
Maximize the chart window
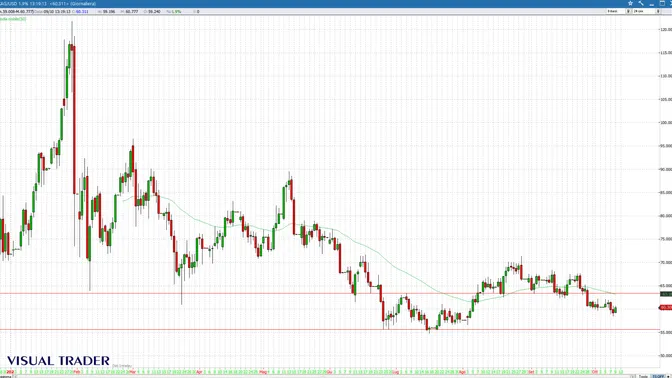click(x=662, y=3)
